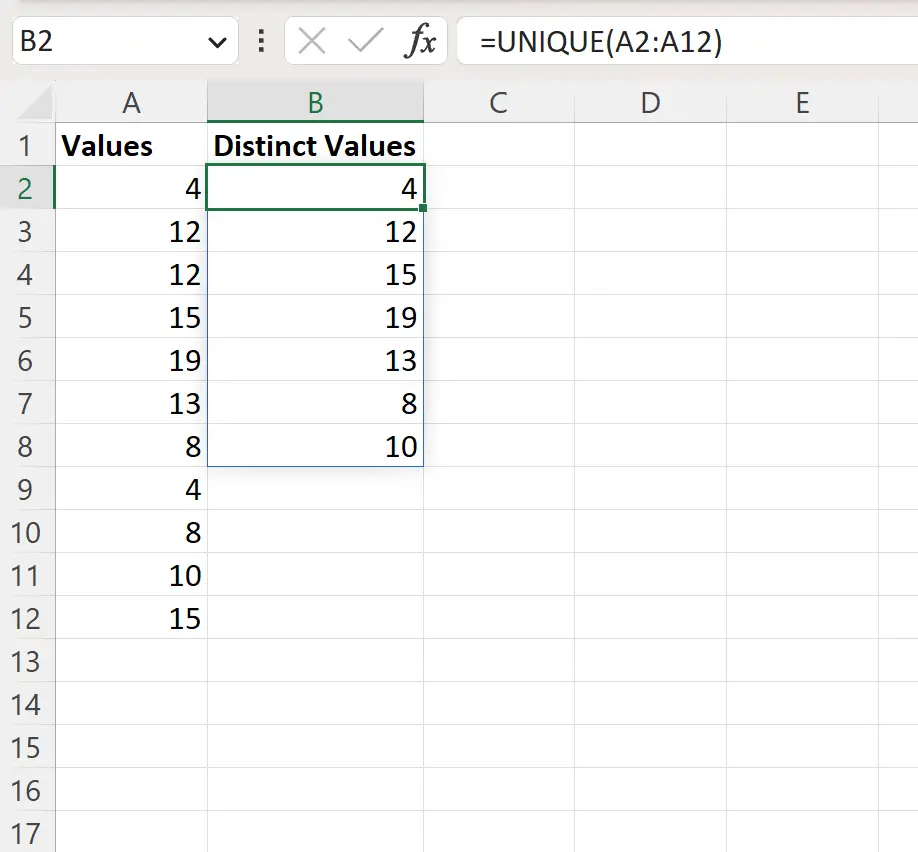Click the formula bar text =UNIQUE(A2:A12)
This screenshot has width=918, height=852.
[600, 42]
